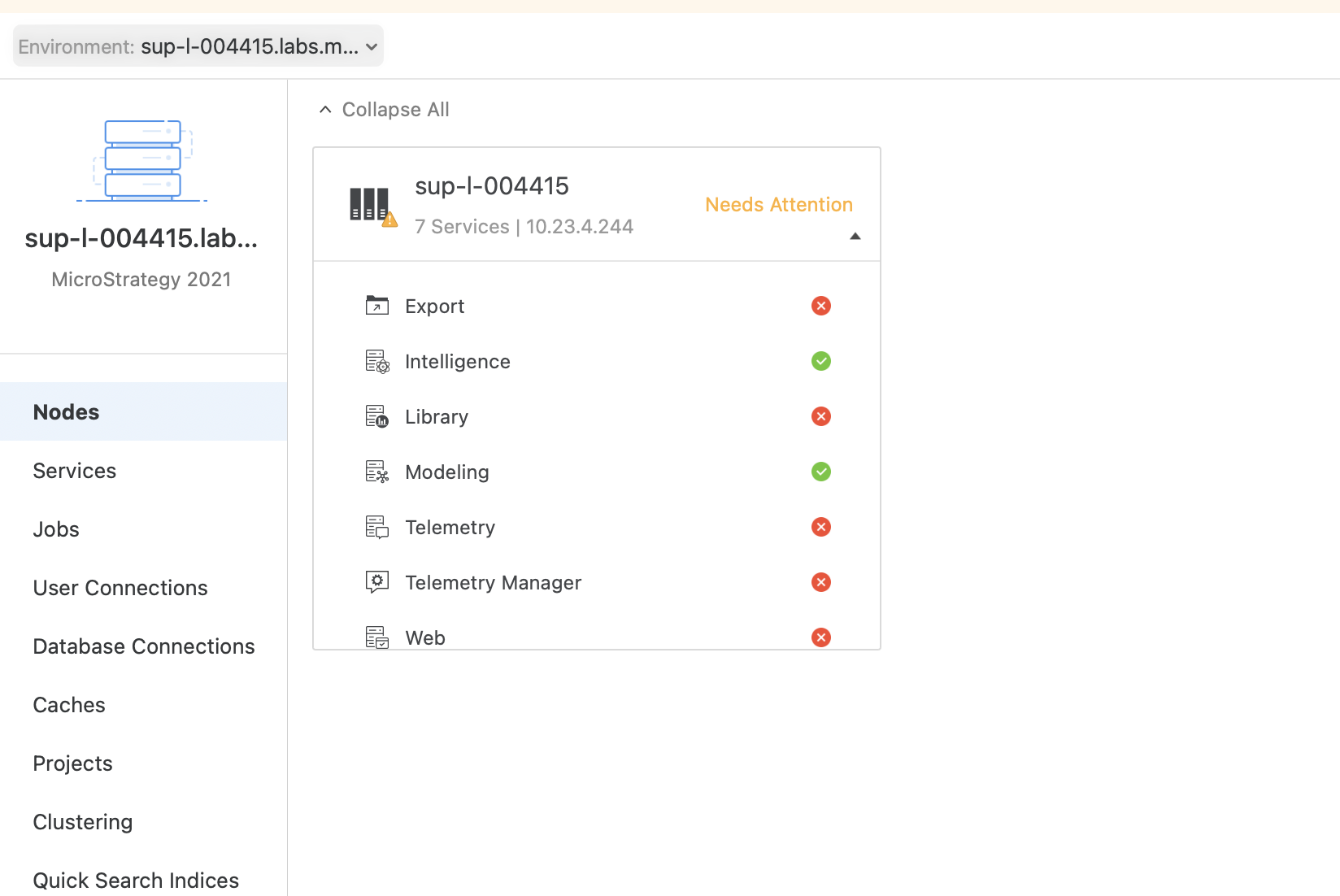
Task: Open the Services section in sidebar
Action: 75,471
